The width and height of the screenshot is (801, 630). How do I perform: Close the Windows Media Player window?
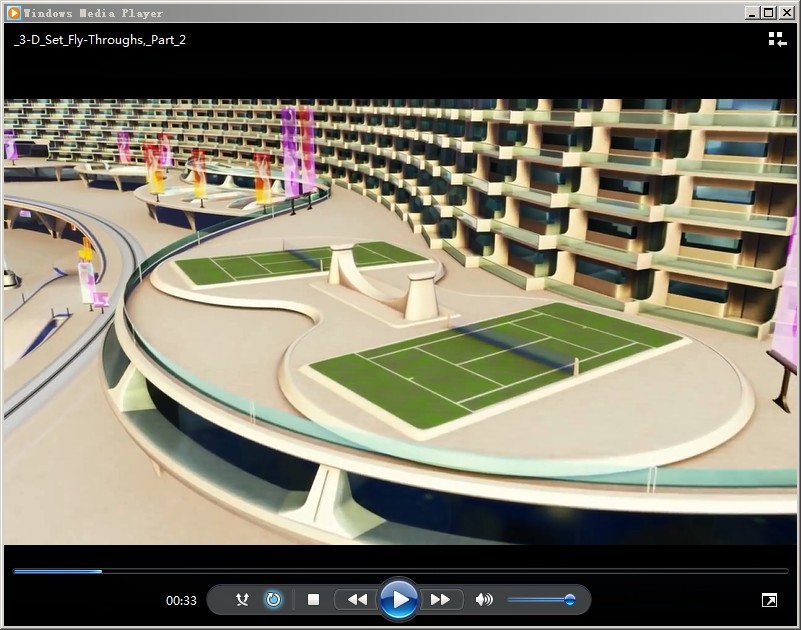click(x=786, y=13)
